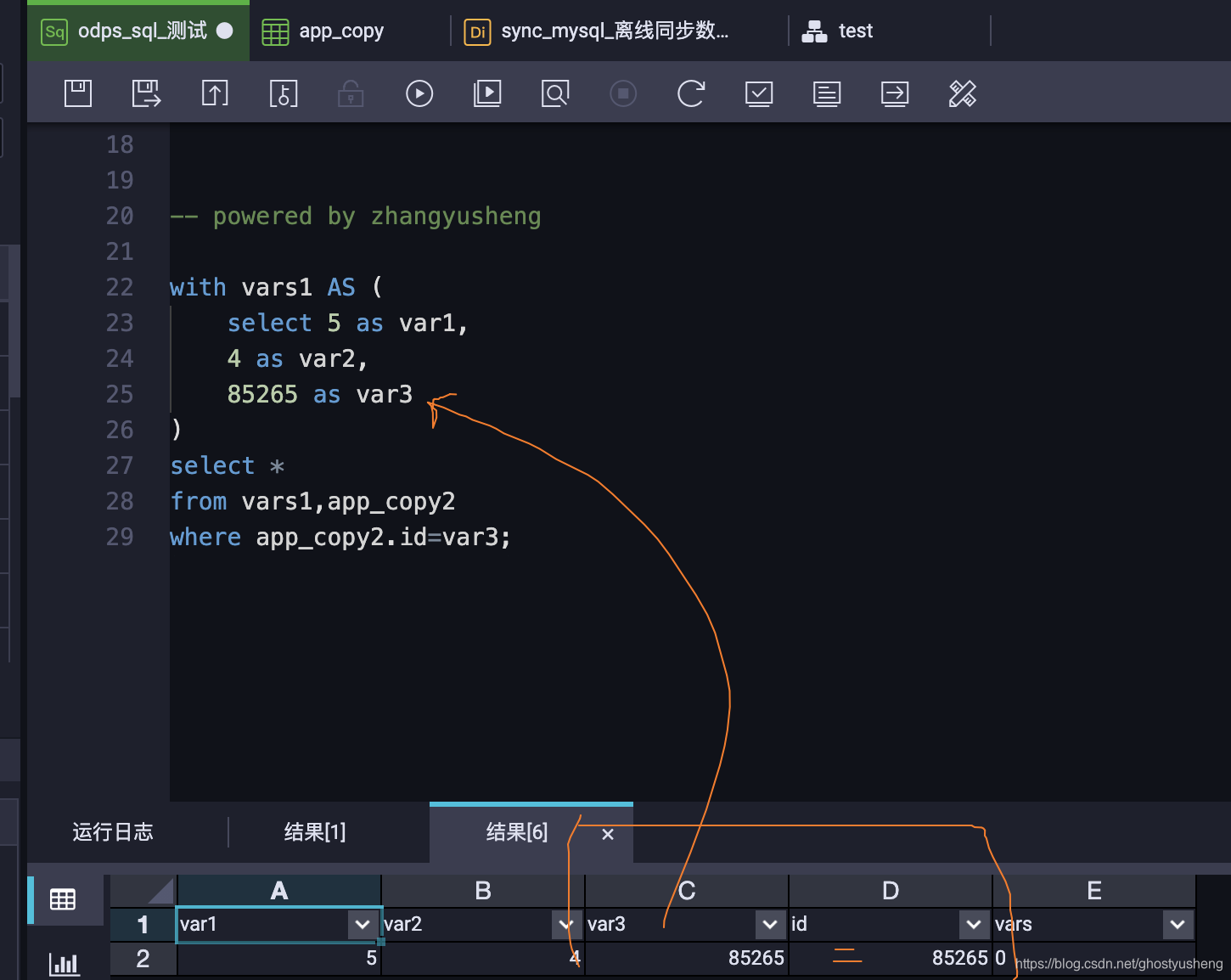Click the Advanced Run icon

tap(487, 93)
